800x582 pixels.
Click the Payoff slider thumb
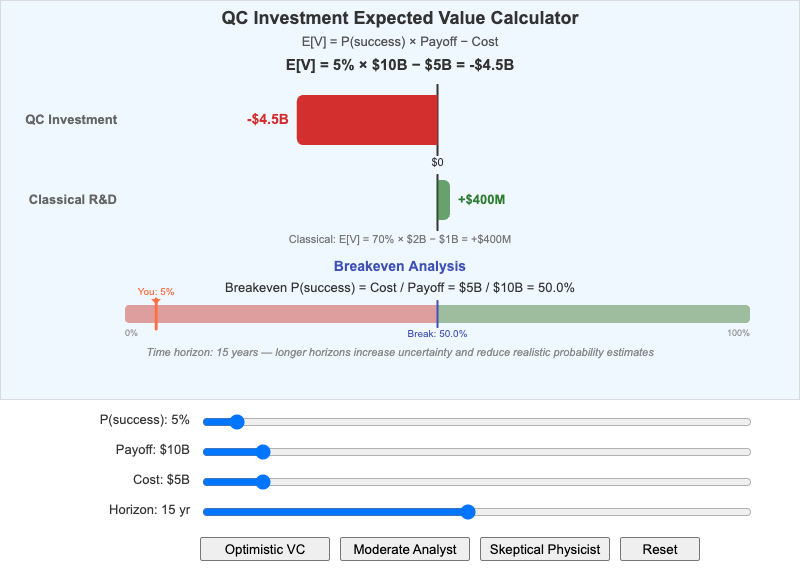point(262,451)
